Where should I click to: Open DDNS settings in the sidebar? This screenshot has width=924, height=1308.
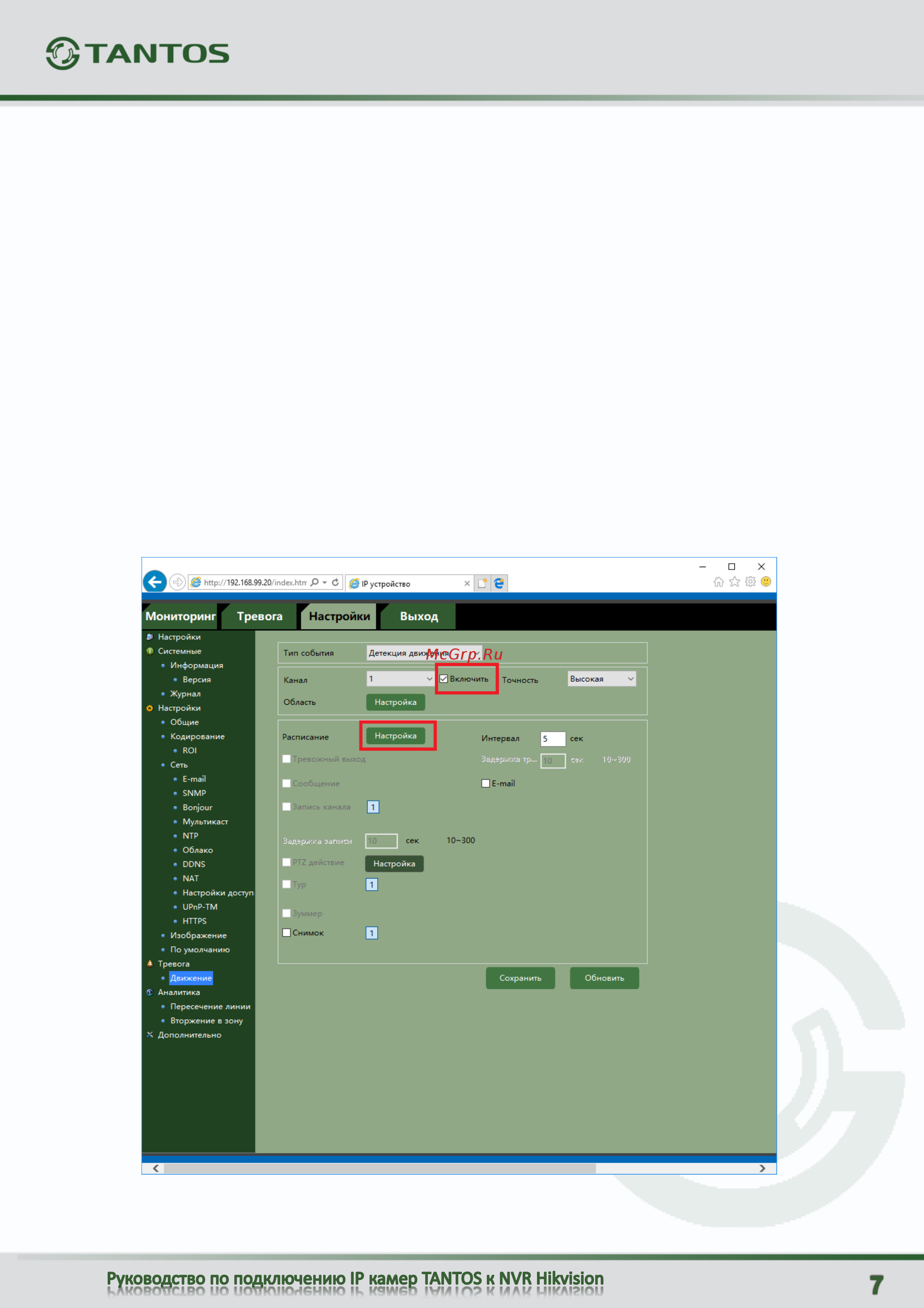pyautogui.click(x=194, y=864)
